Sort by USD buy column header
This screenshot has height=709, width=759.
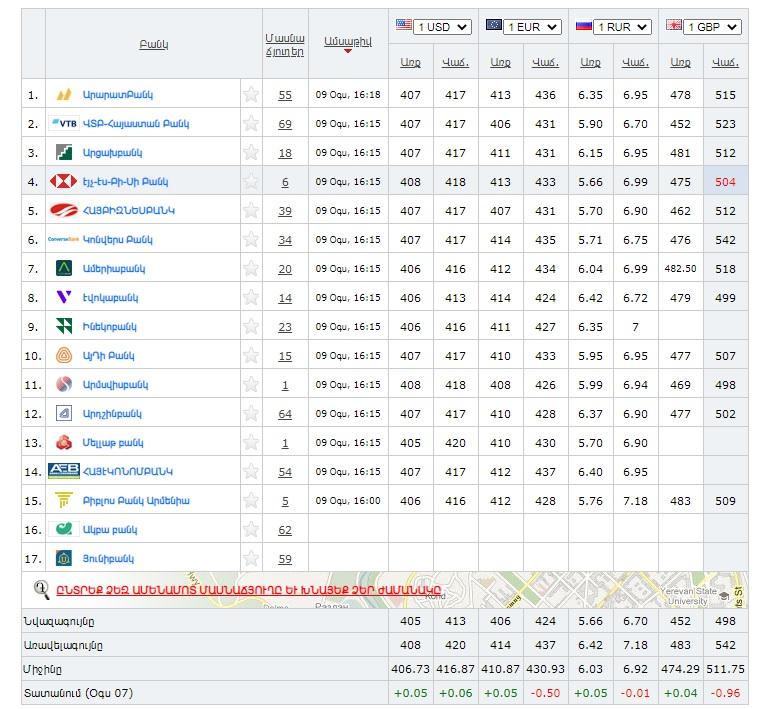tap(410, 62)
